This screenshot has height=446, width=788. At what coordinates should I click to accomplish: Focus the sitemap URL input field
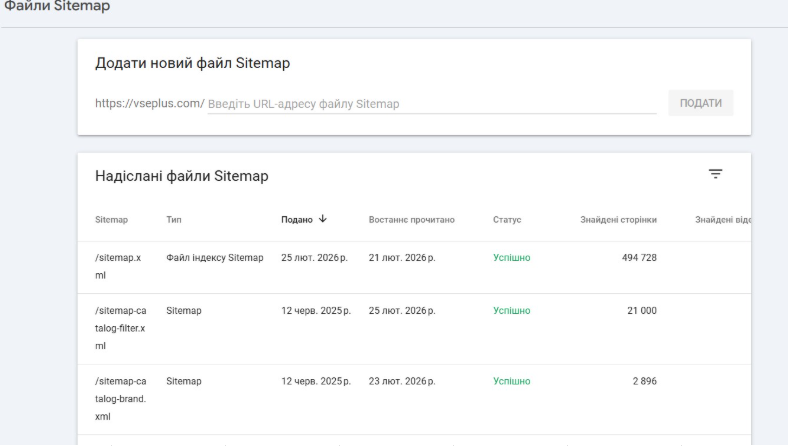point(431,104)
